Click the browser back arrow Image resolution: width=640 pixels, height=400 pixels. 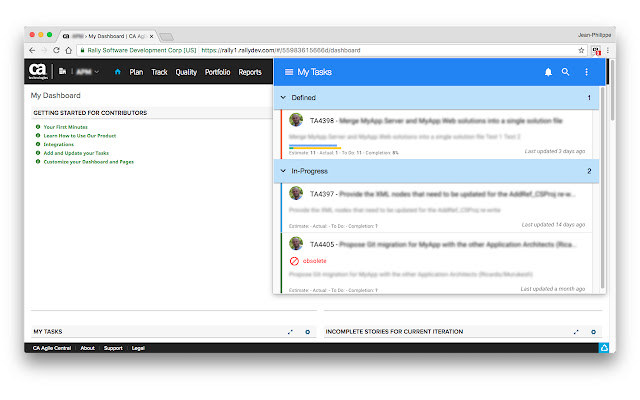pos(32,50)
